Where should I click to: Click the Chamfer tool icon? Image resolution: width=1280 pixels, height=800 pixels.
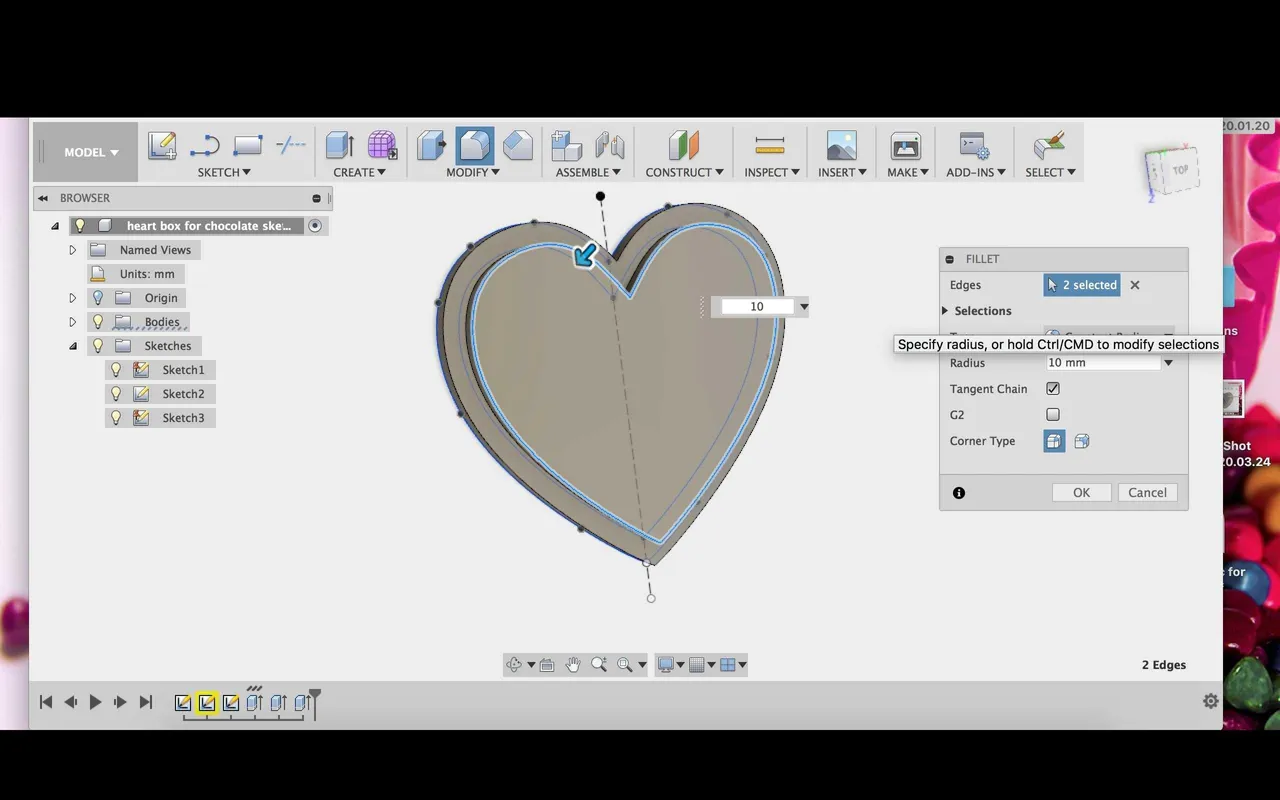click(x=518, y=146)
